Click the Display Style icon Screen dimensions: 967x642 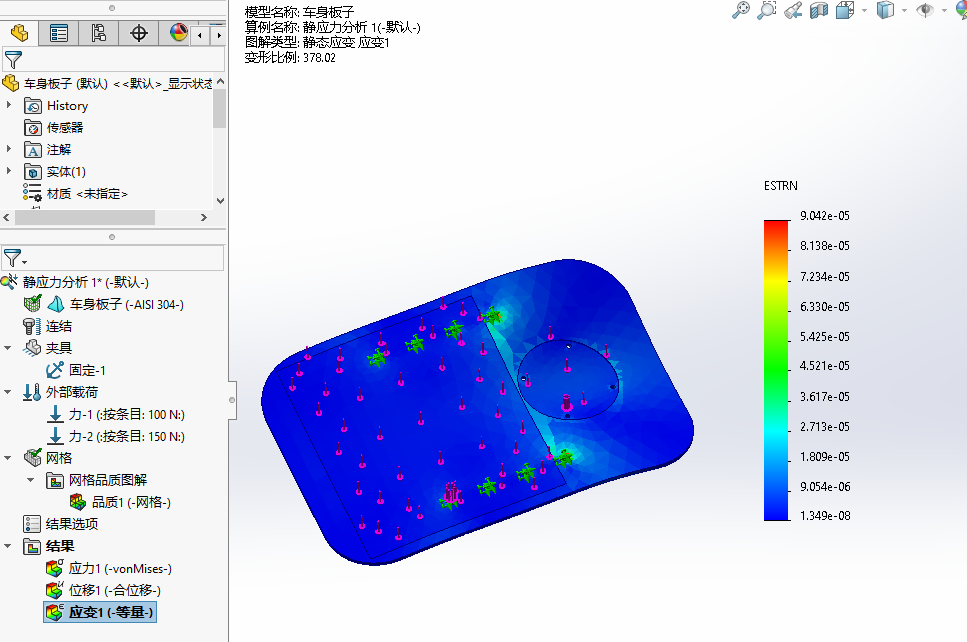[885, 10]
